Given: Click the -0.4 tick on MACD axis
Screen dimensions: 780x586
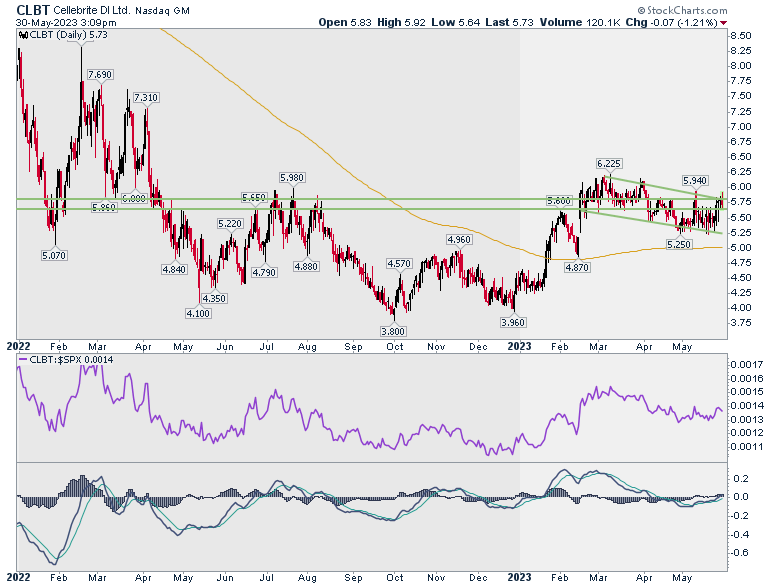Looking at the screenshot, I should 740,535.
